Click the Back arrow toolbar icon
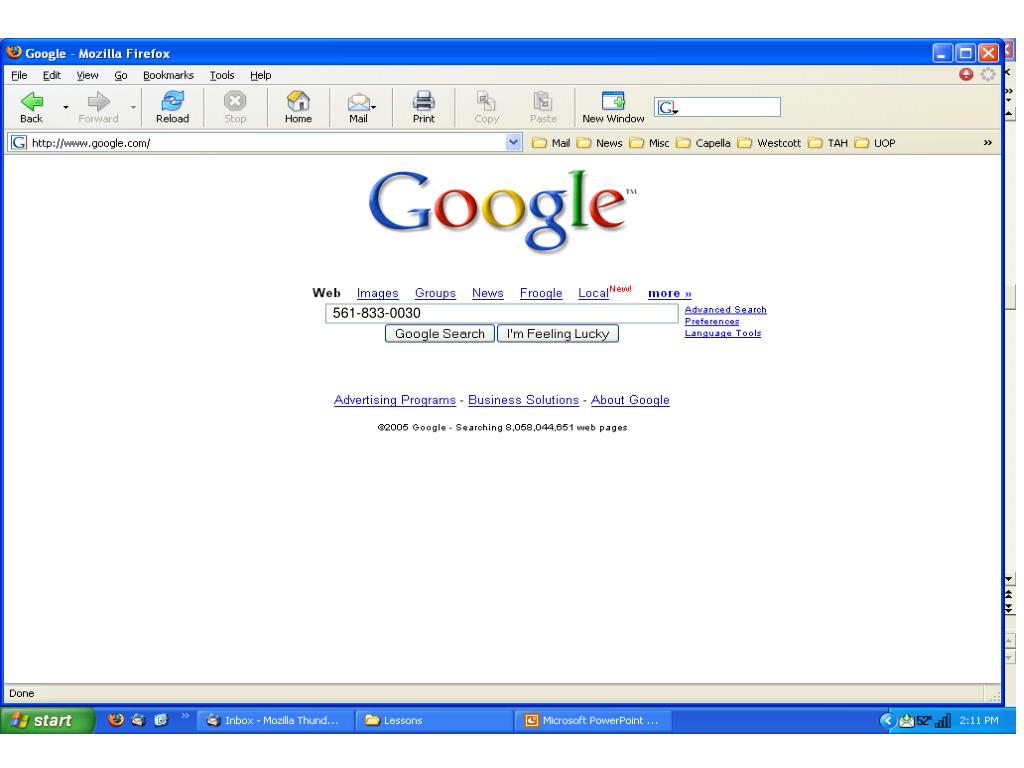 (x=31, y=101)
